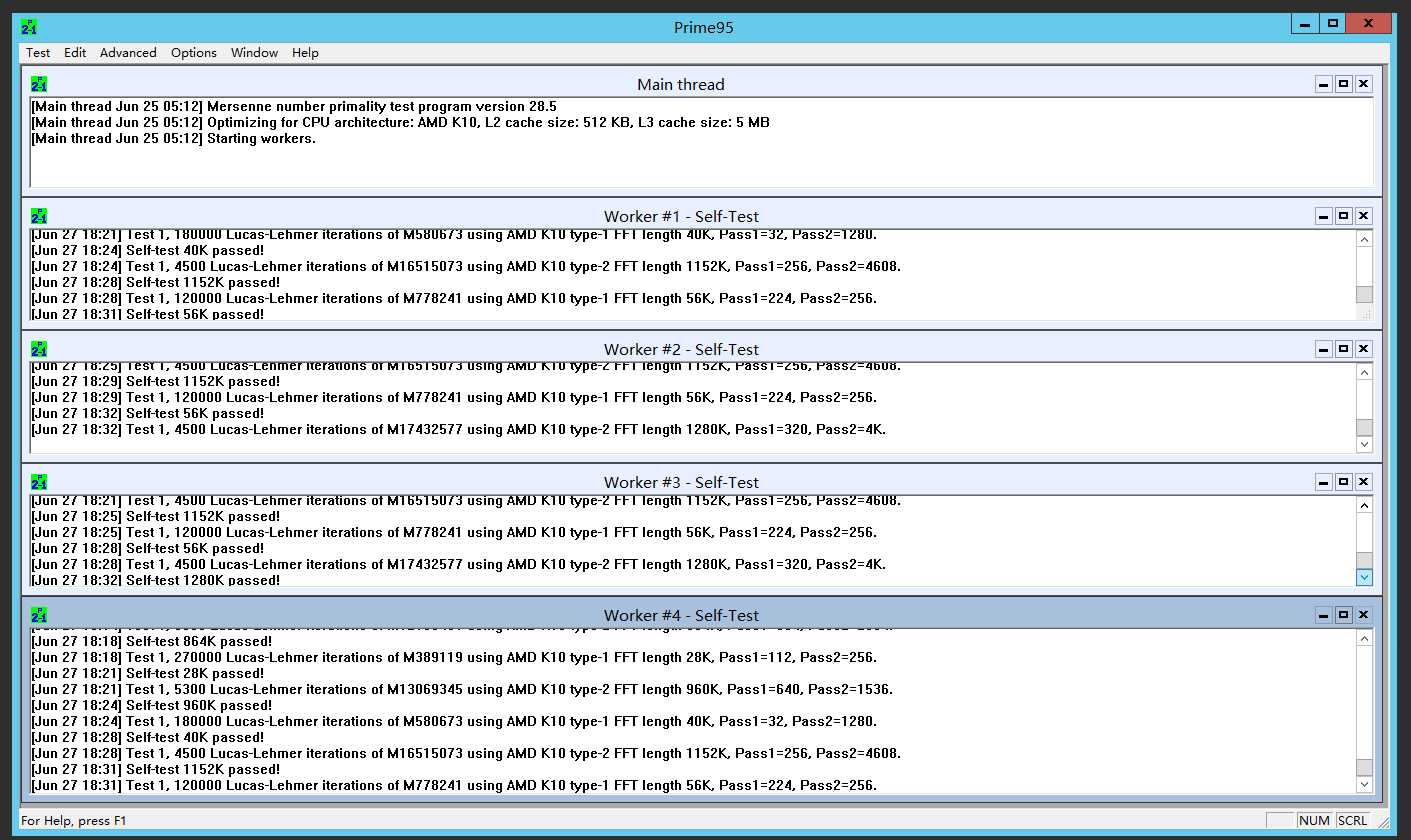Click the Worker #4 - Self-Test title
The height and width of the screenshot is (840, 1411).
681,615
